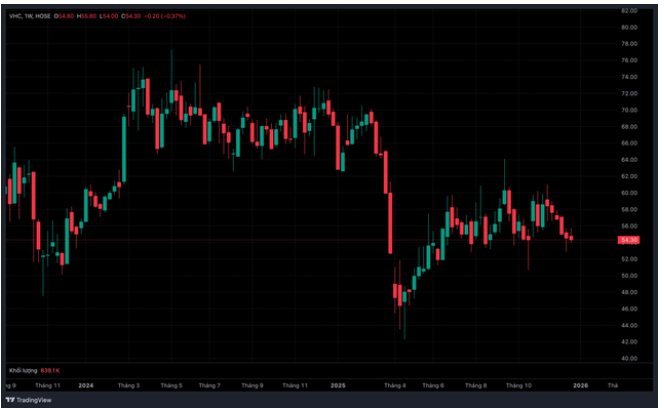Click the 46.00 price axis label

point(629,308)
